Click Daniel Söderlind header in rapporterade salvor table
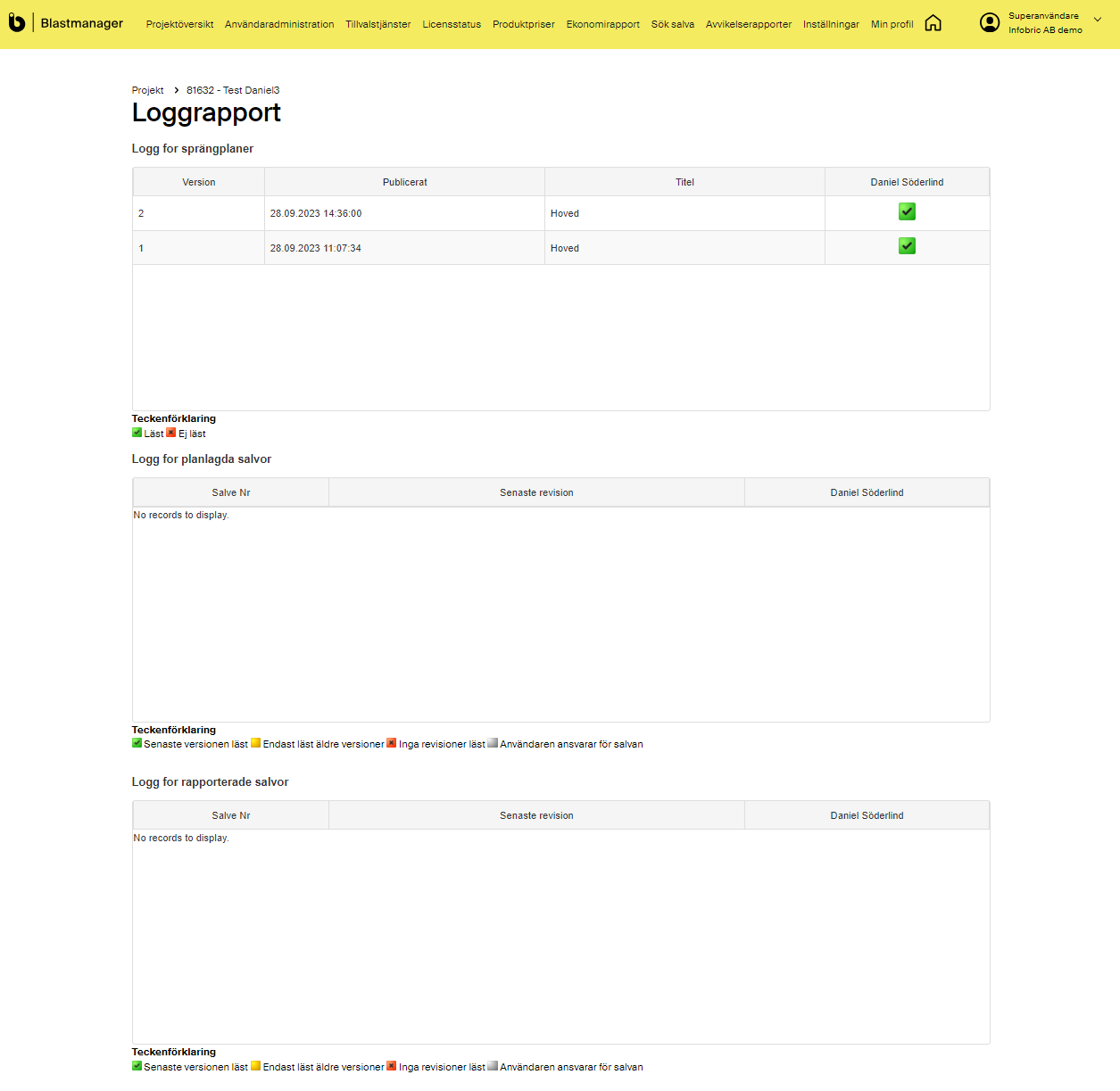This screenshot has height=1091, width=1120. (x=867, y=815)
